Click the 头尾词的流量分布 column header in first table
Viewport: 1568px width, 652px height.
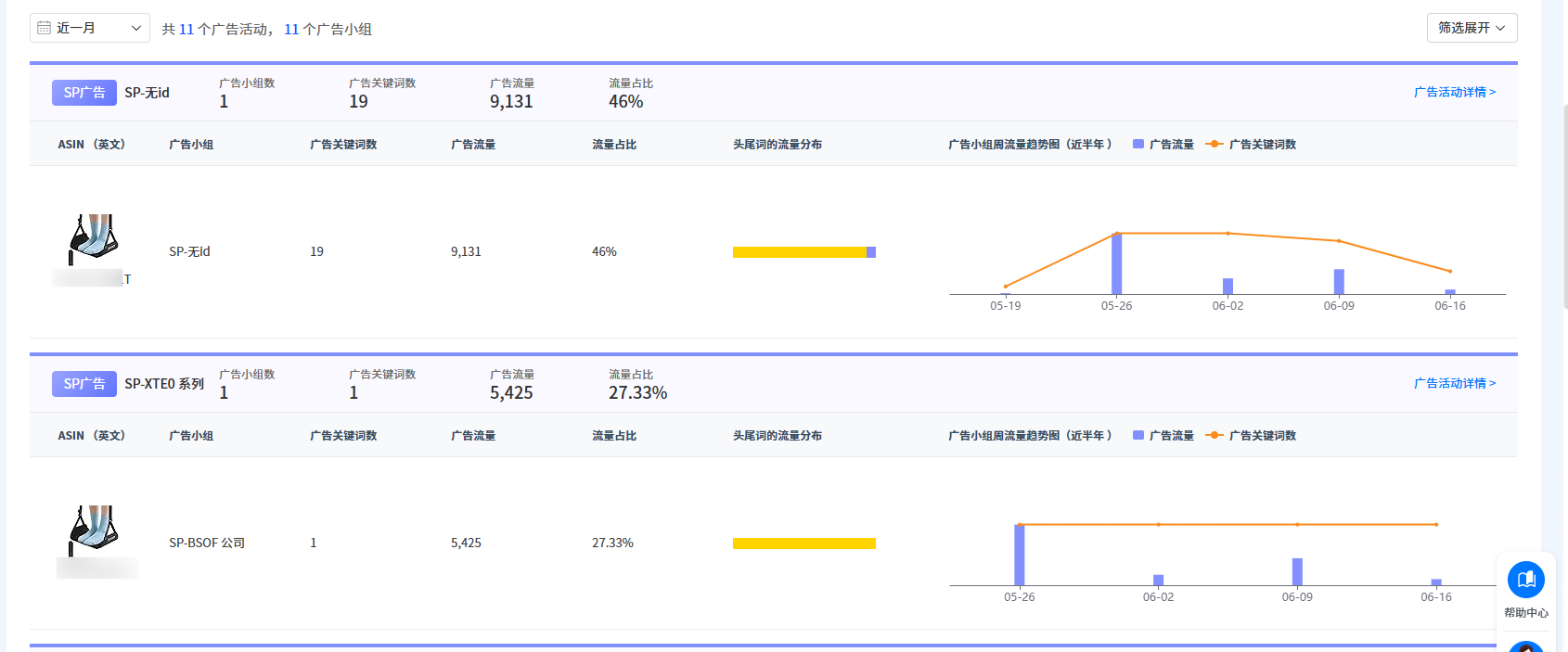point(778,144)
